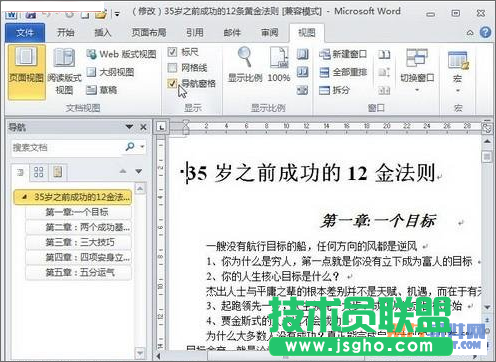Uncheck the Navigation Pane (导航窗格) checkbox
The image size is (496, 362).
click(x=172, y=83)
